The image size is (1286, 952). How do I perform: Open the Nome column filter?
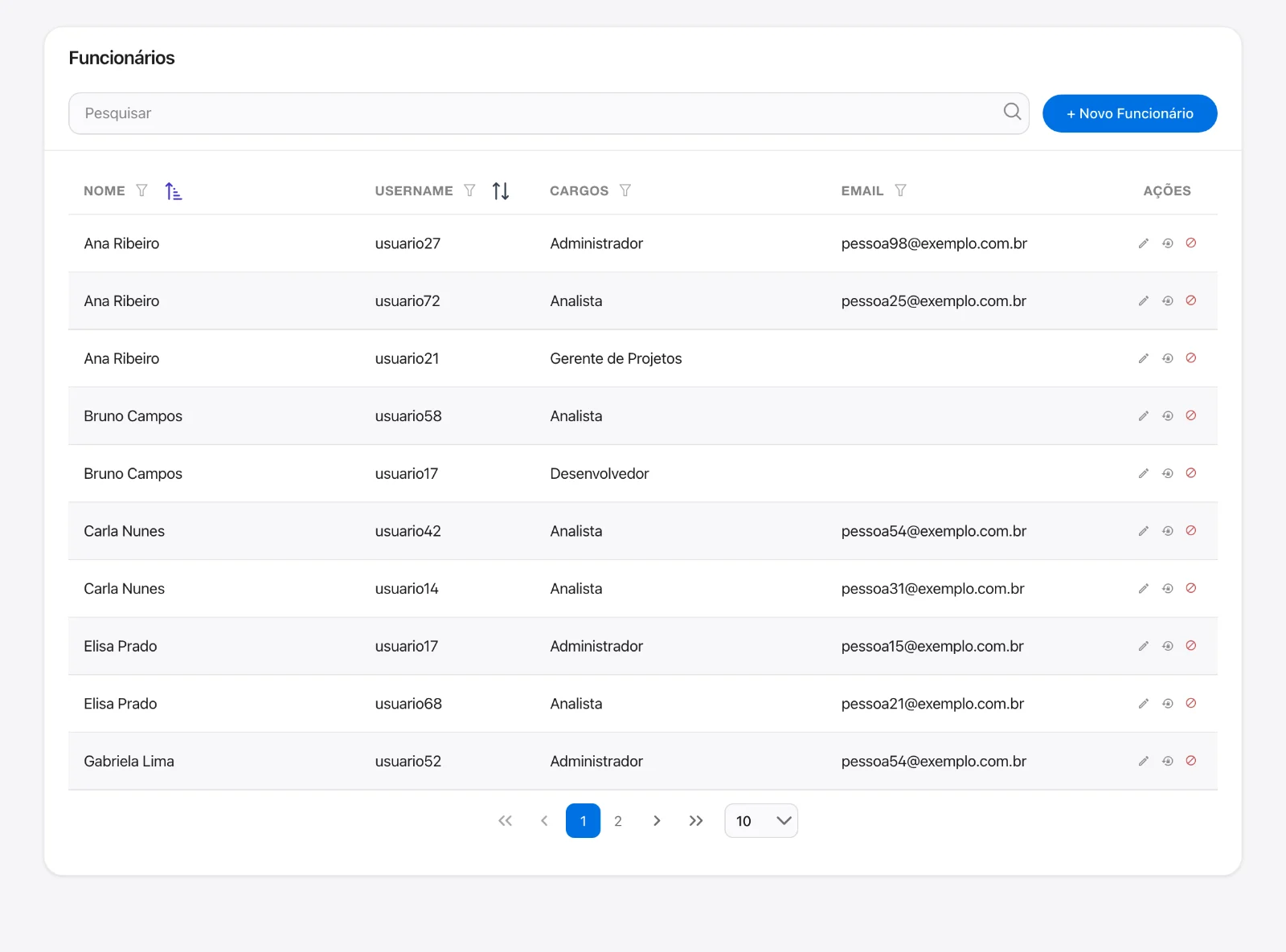141,190
